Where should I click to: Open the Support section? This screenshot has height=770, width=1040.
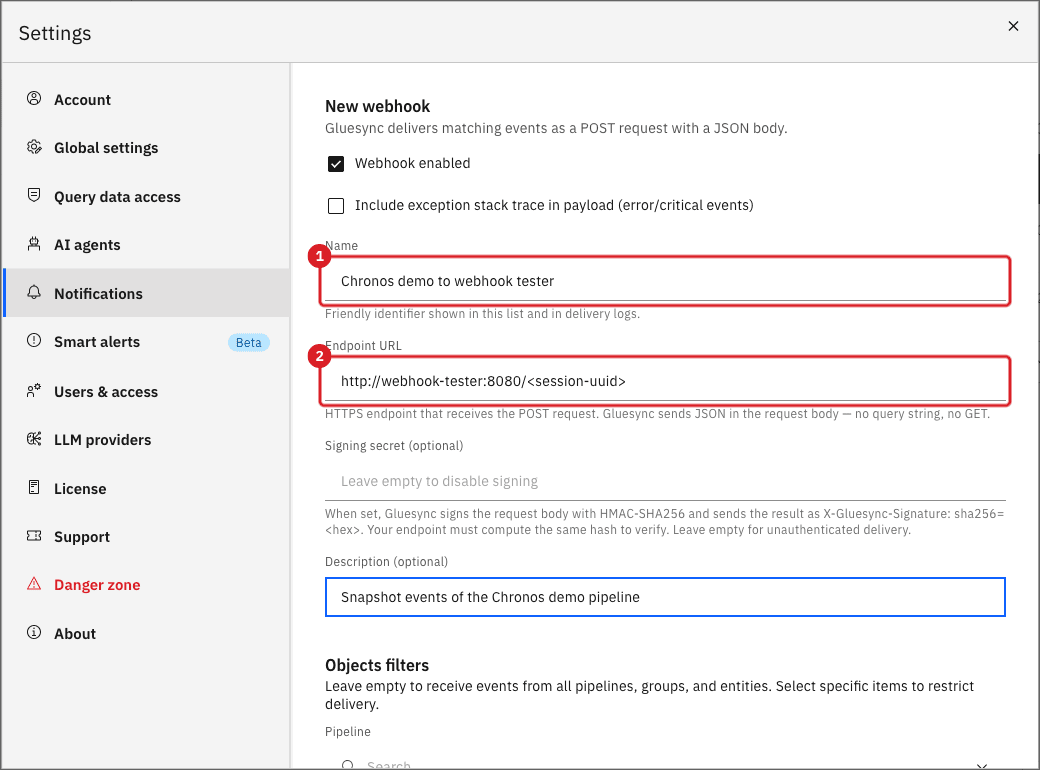[x=147, y=537]
